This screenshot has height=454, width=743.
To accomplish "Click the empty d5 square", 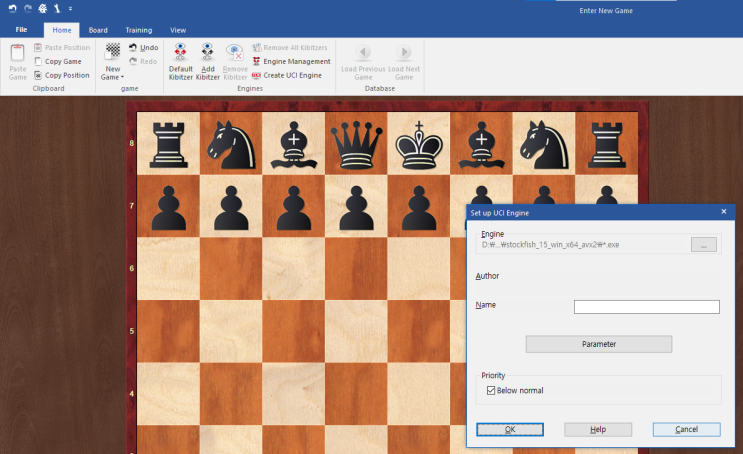I will pyautogui.click(x=356, y=331).
